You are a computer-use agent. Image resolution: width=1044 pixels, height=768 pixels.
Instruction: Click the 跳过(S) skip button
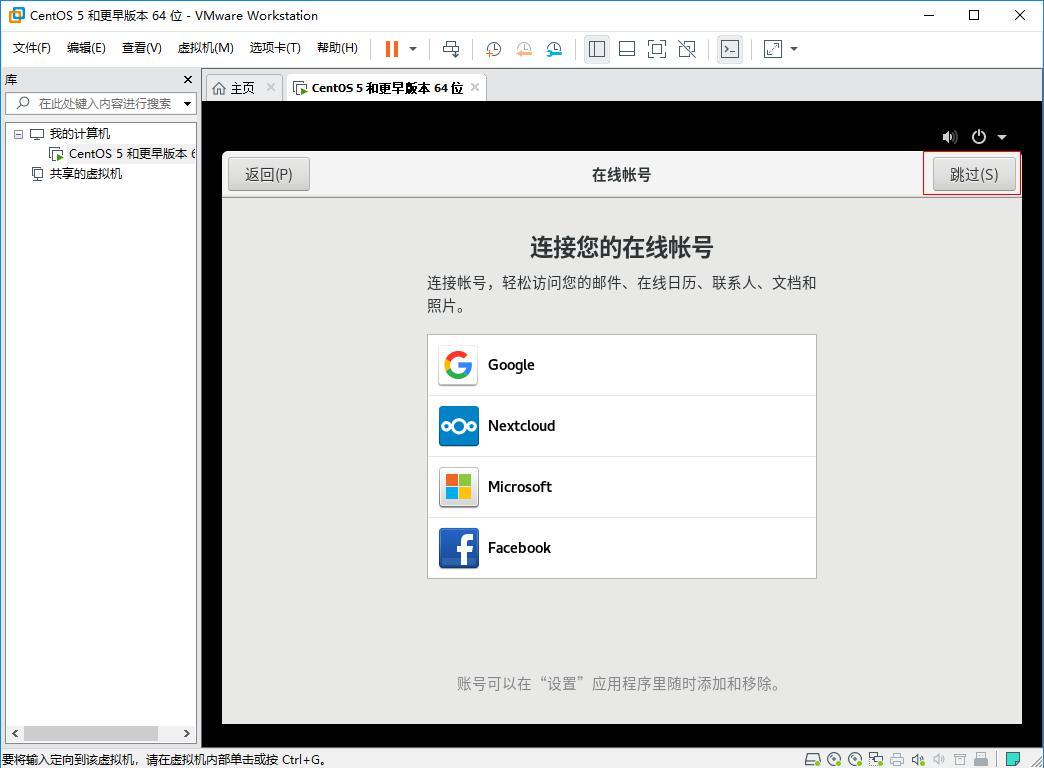[972, 173]
